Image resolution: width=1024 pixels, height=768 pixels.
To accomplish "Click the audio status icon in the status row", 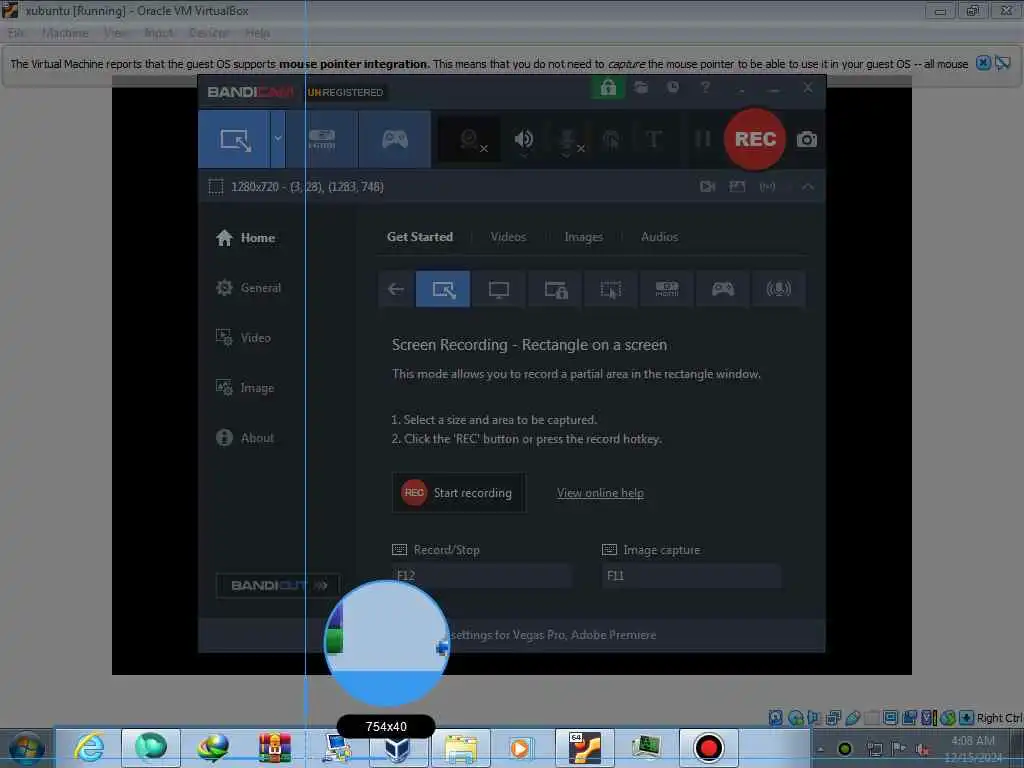I will tap(767, 187).
